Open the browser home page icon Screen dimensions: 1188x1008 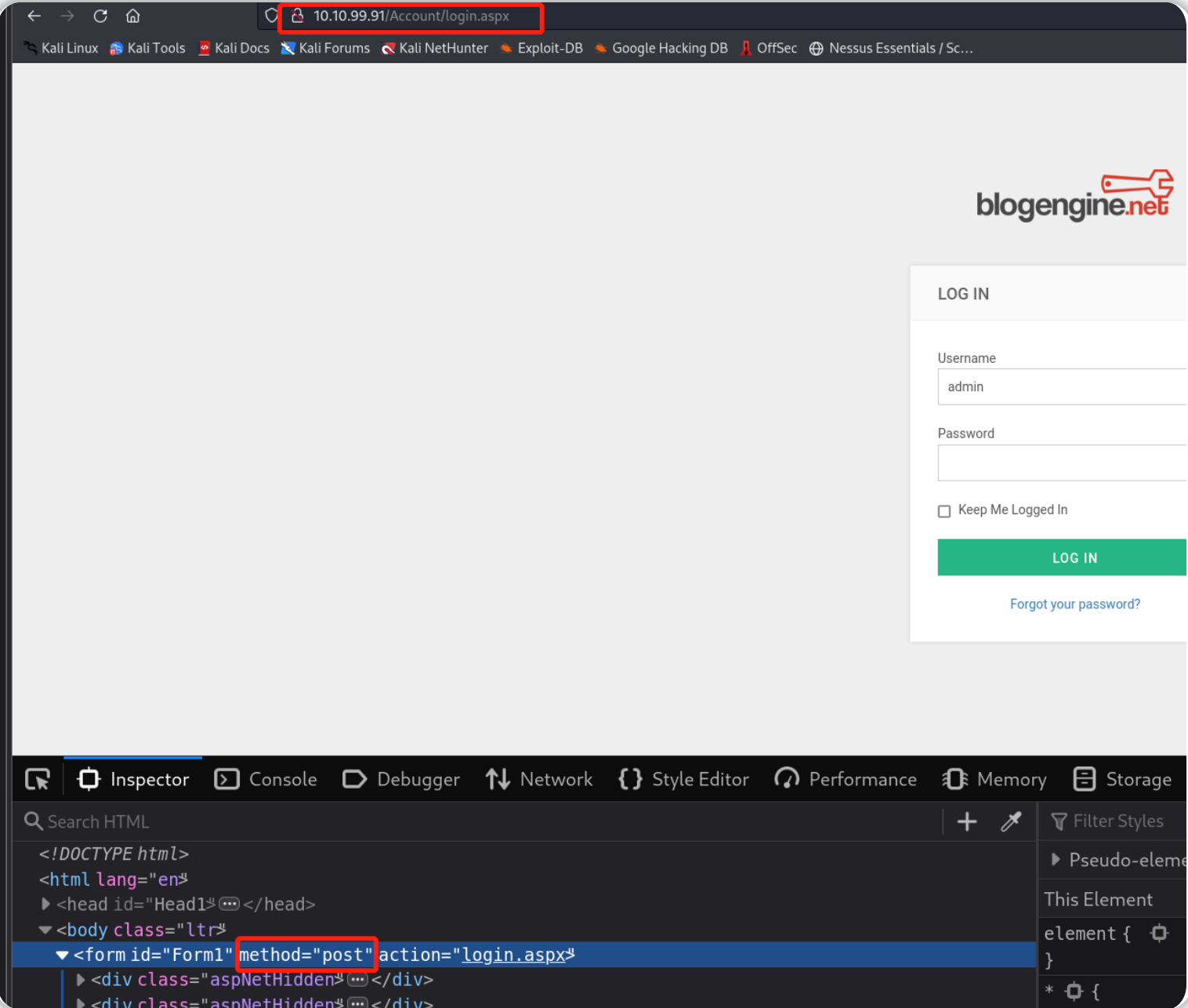pos(133,16)
